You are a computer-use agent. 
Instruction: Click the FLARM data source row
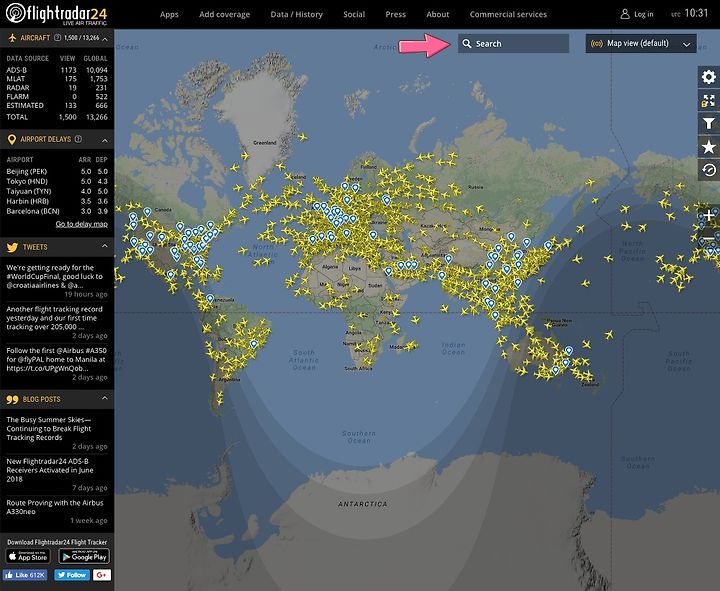[57, 96]
